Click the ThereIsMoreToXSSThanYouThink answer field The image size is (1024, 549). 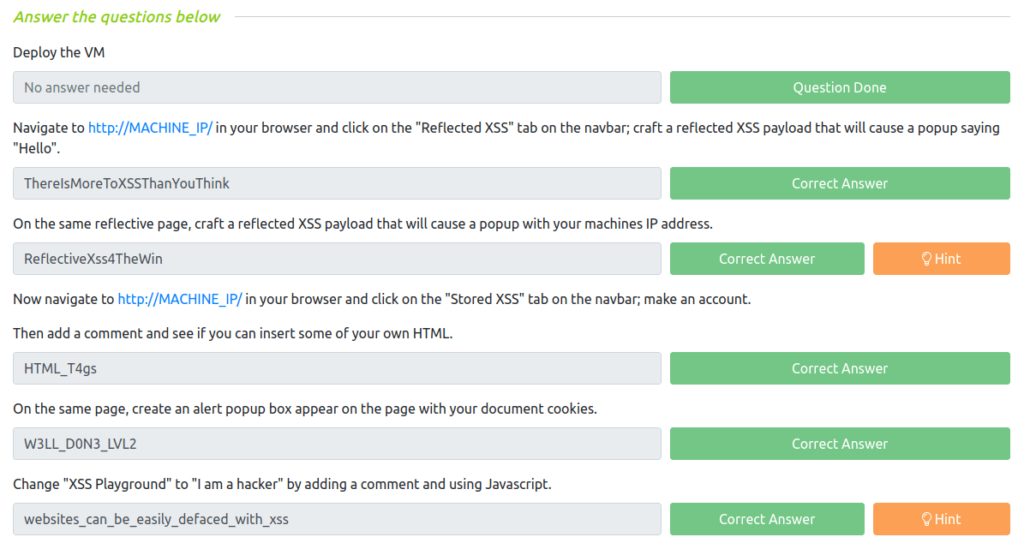337,184
